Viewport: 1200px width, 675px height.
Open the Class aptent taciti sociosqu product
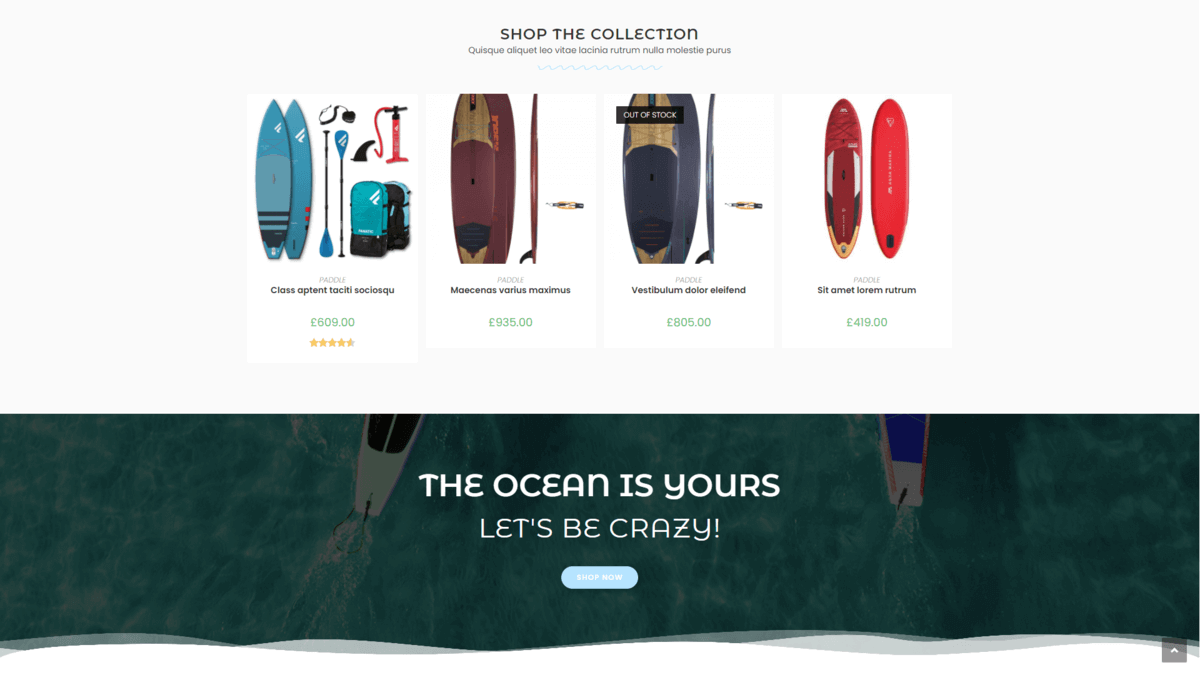pyautogui.click(x=332, y=290)
